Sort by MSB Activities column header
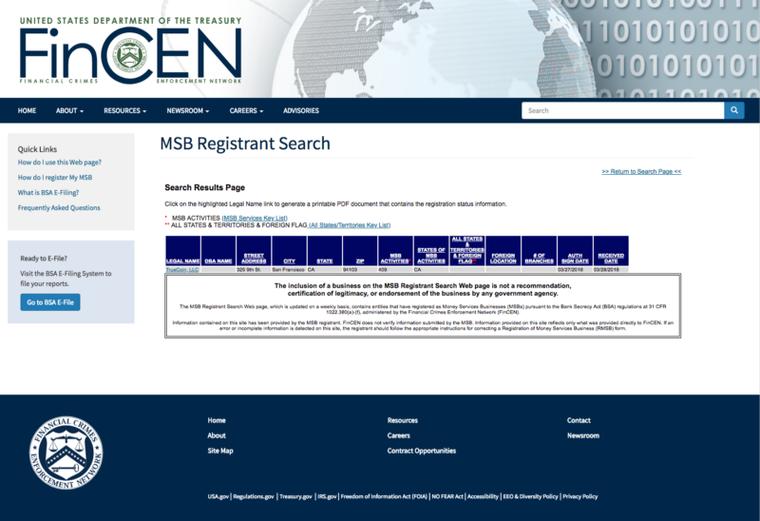 [396, 258]
